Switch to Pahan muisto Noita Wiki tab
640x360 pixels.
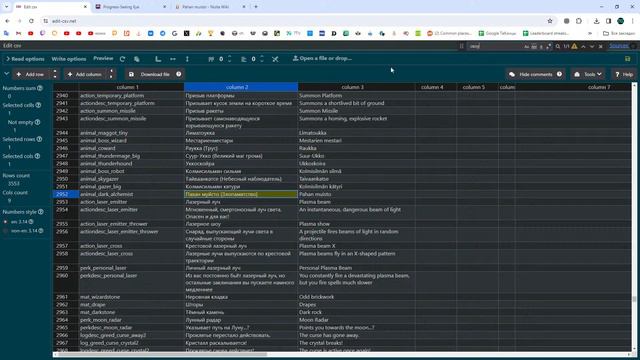tap(210, 7)
